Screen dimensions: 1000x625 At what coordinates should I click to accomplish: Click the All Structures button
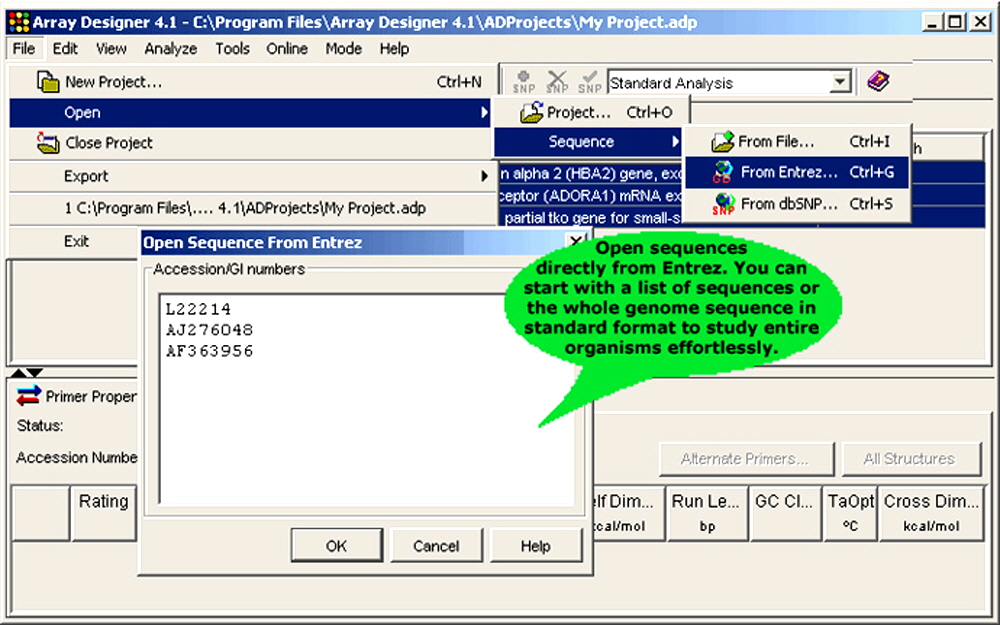[x=911, y=459]
